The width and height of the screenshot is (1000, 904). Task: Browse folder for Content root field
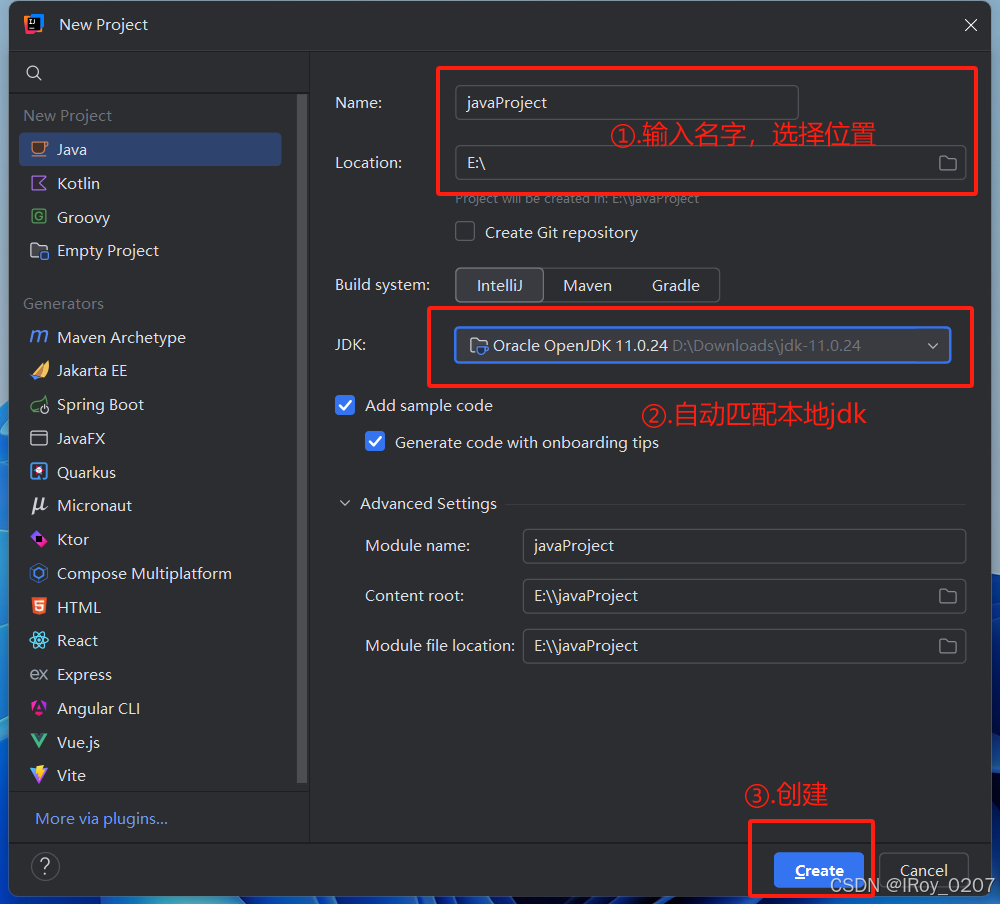[x=948, y=596]
